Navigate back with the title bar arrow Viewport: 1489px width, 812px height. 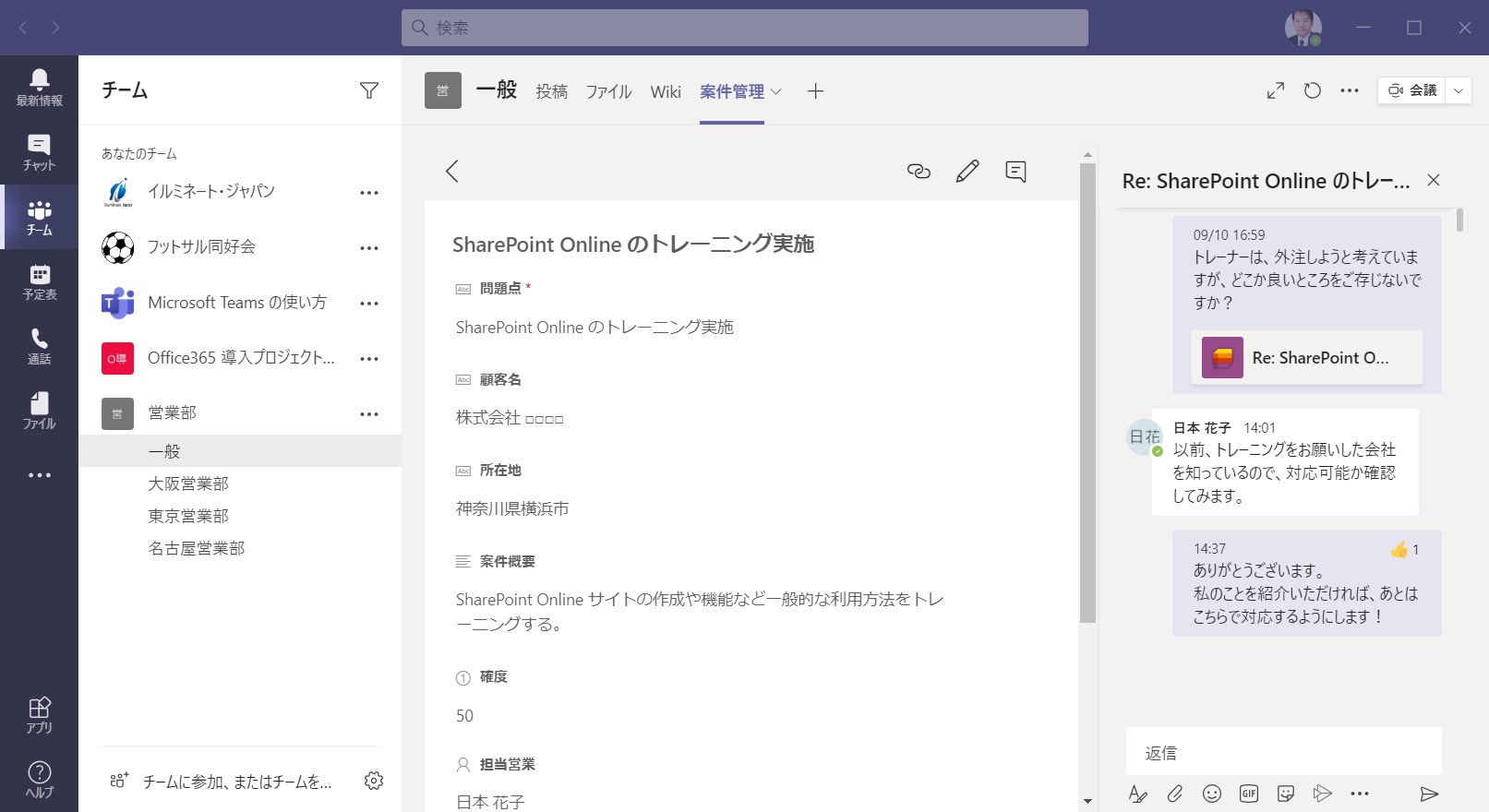tap(23, 28)
